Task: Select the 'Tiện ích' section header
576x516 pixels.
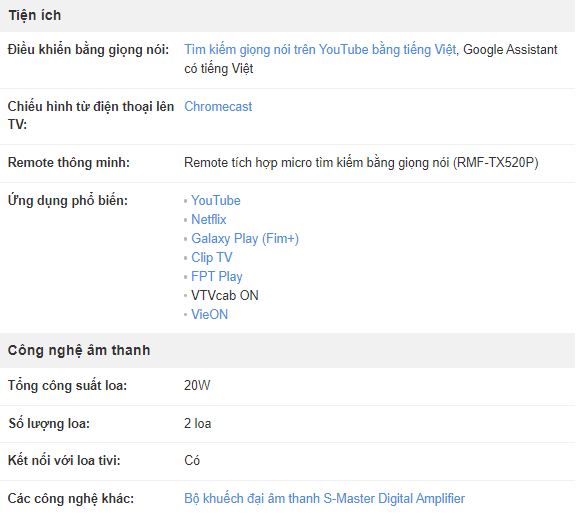Action: coord(35,15)
